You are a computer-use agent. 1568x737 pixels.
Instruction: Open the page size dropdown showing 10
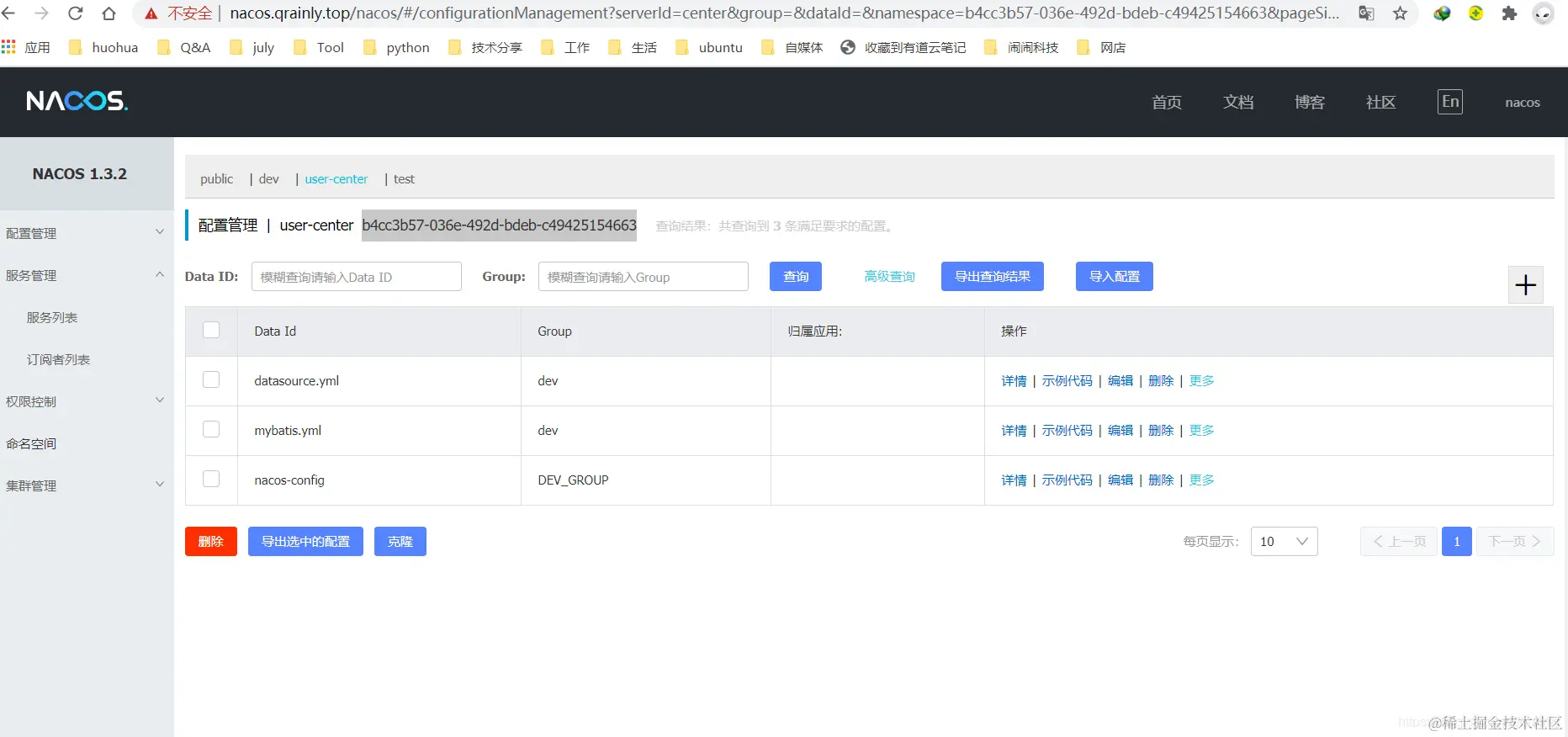1284,541
